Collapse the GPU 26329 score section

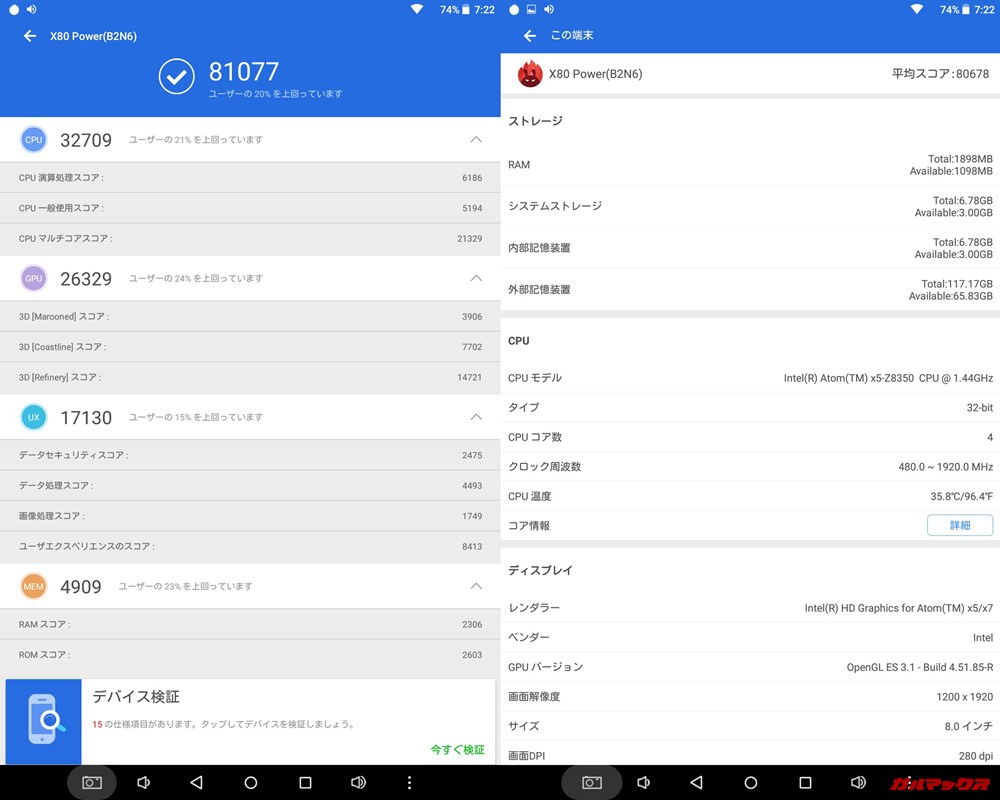pos(477,278)
